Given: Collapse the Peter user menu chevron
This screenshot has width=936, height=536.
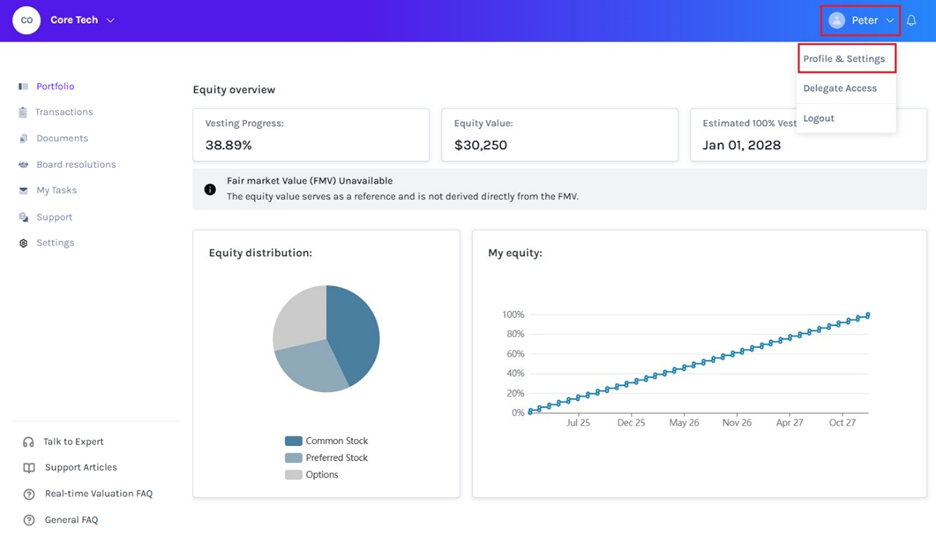Looking at the screenshot, I should tap(890, 20).
